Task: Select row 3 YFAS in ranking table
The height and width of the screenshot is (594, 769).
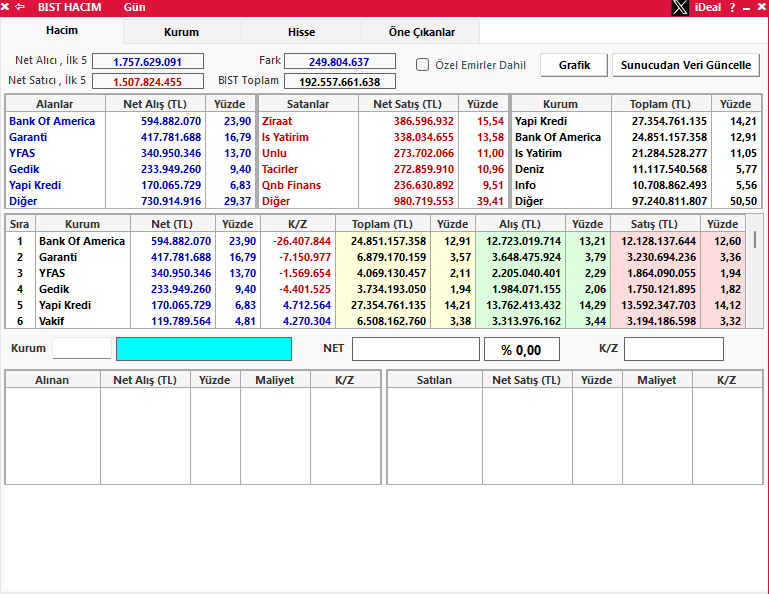Action: tap(376, 273)
